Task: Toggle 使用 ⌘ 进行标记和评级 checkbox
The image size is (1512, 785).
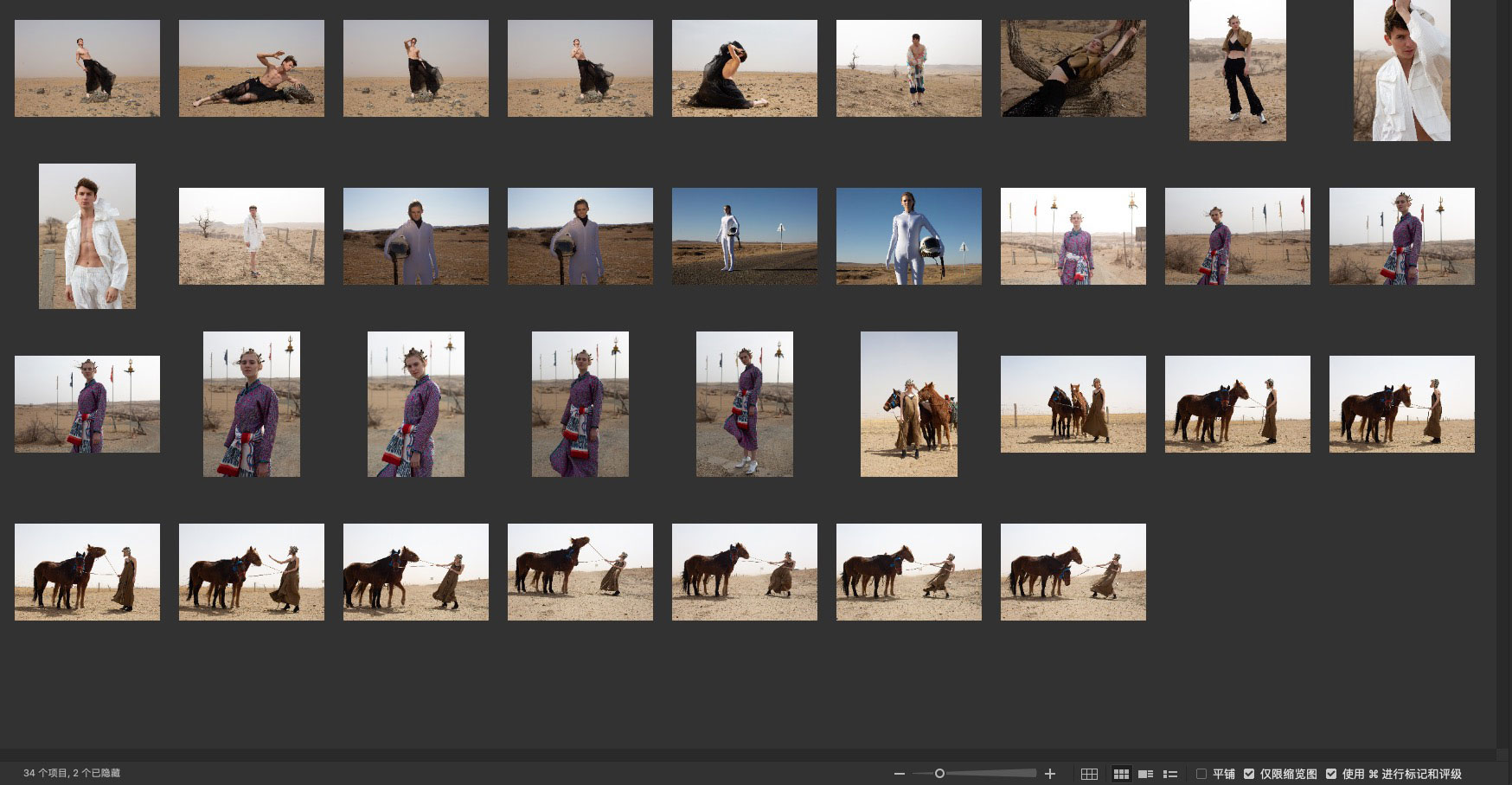Action: 1331,774
